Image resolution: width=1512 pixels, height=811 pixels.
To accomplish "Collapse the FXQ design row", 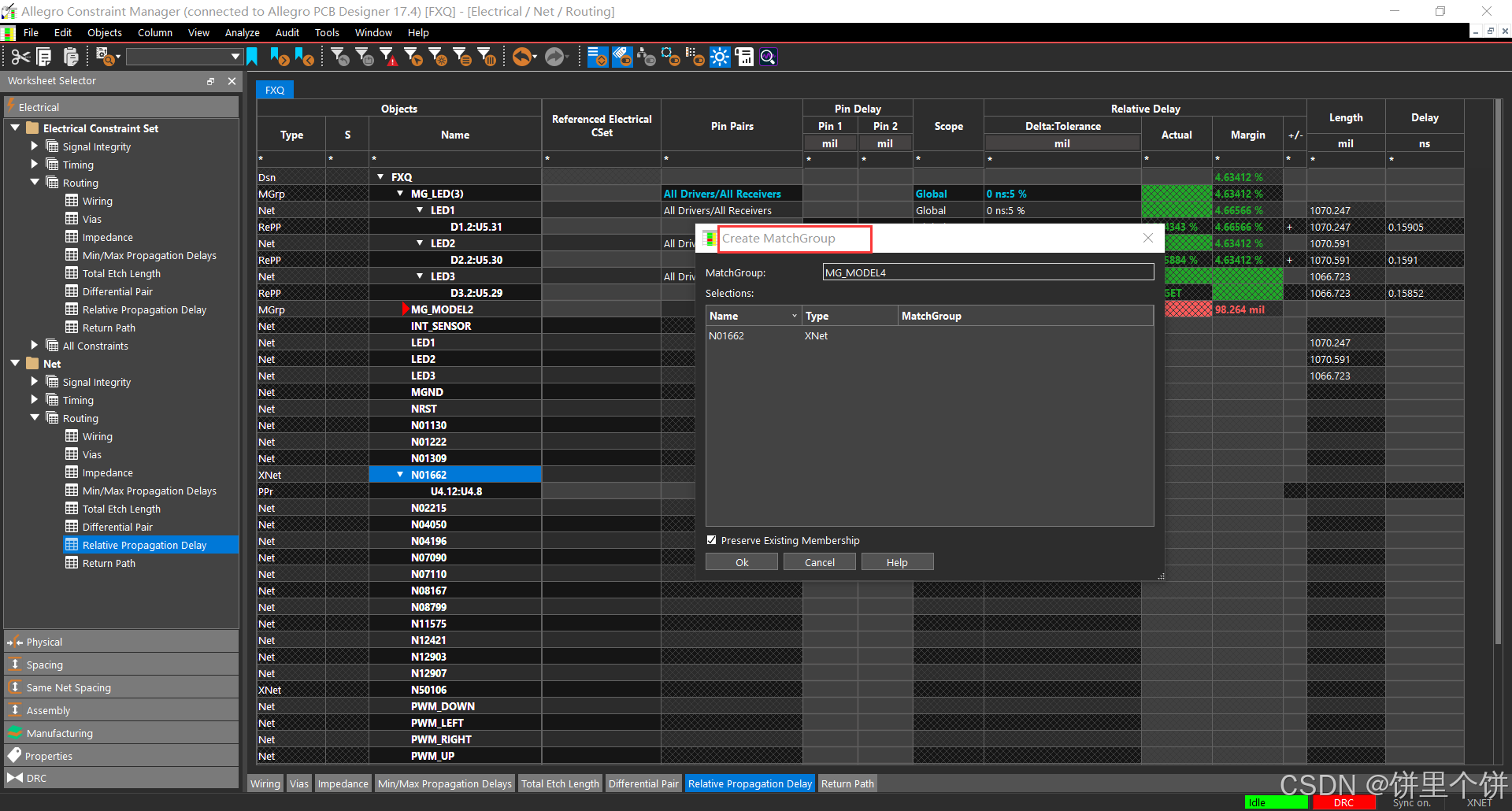I will (380, 177).
